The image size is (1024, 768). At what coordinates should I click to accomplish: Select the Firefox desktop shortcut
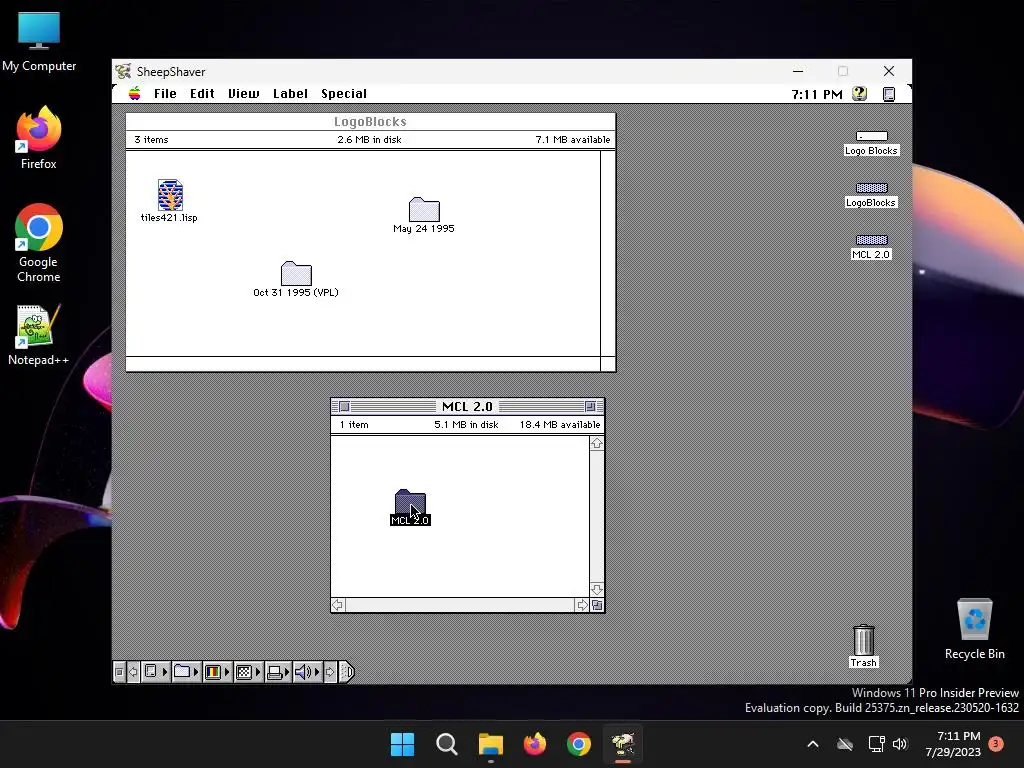pos(39,138)
